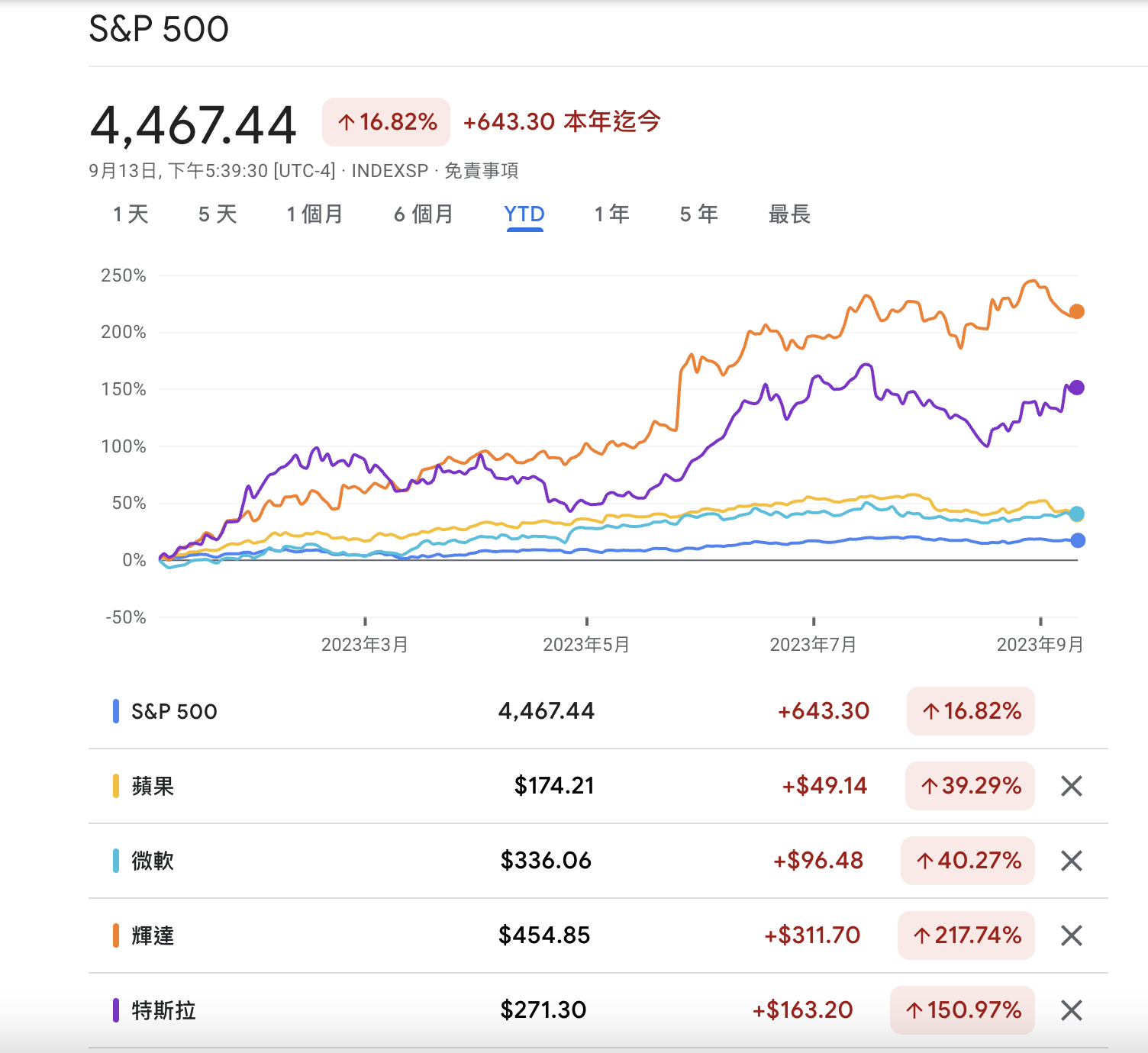1148x1053 pixels.
Task: Click the -50% y-axis label
Action: pyautogui.click(x=126, y=617)
